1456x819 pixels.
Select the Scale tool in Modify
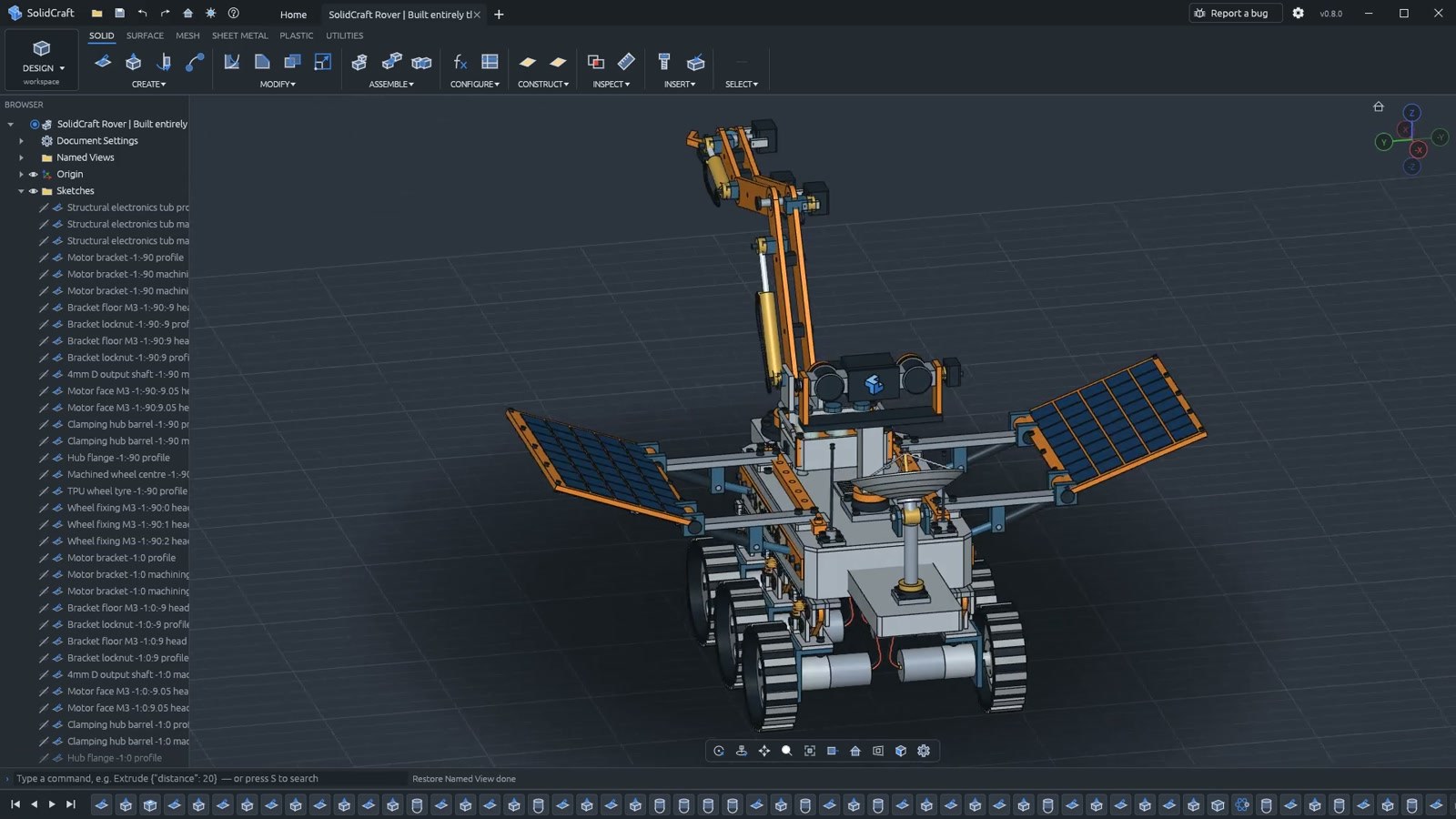(323, 62)
